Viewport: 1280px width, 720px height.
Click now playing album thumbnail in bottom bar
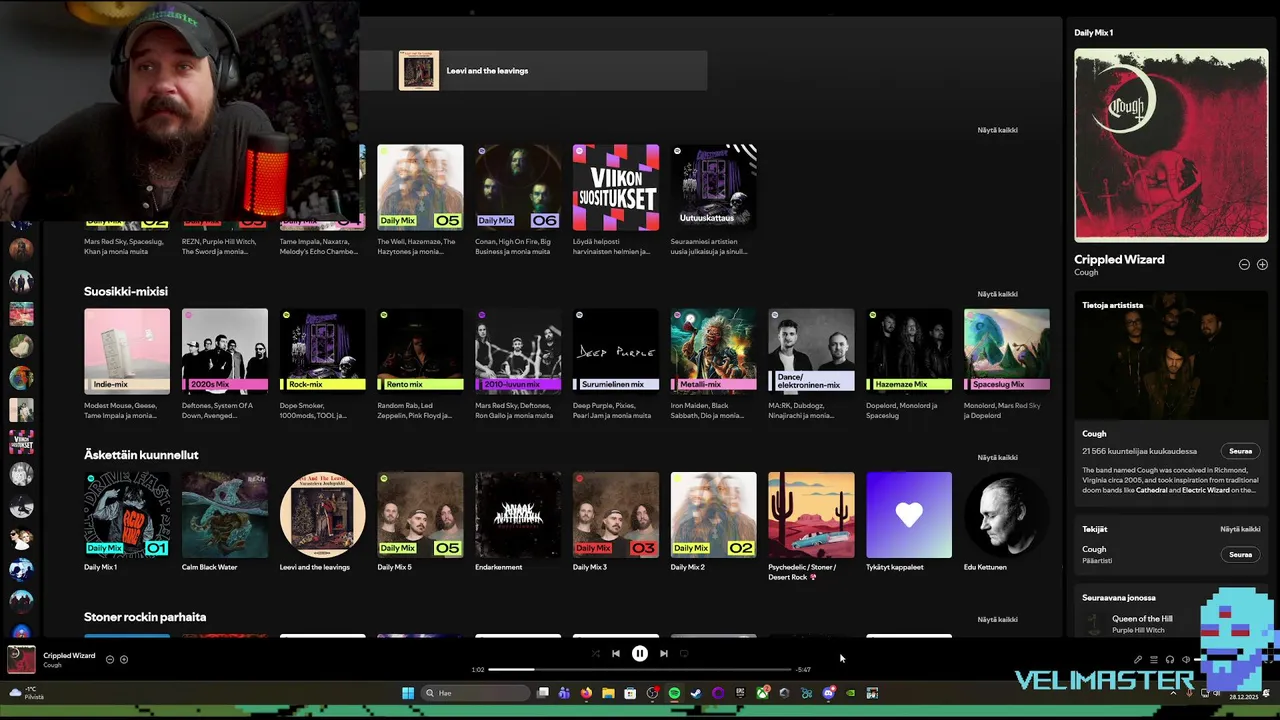pyautogui.click(x=21, y=660)
